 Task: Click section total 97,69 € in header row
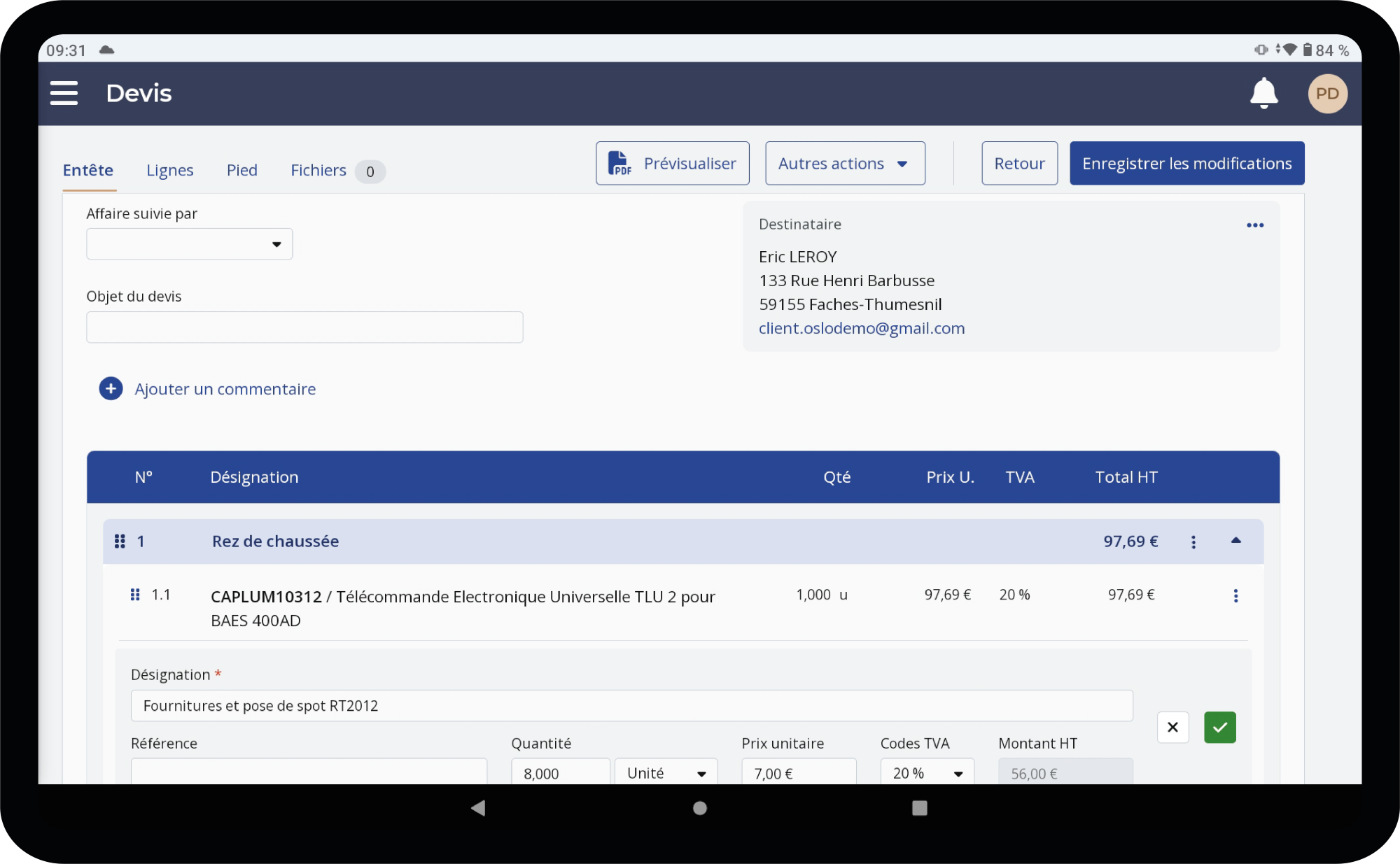click(1130, 541)
